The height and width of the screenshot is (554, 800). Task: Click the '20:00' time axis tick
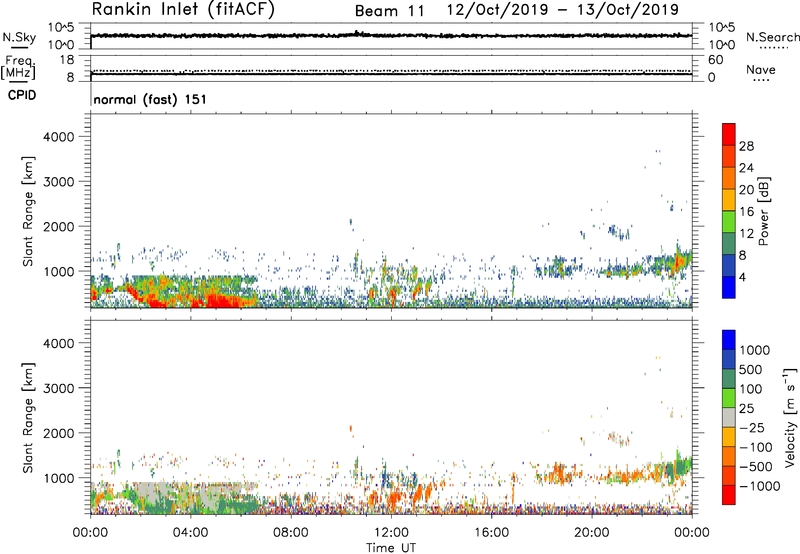pyautogui.click(x=592, y=533)
